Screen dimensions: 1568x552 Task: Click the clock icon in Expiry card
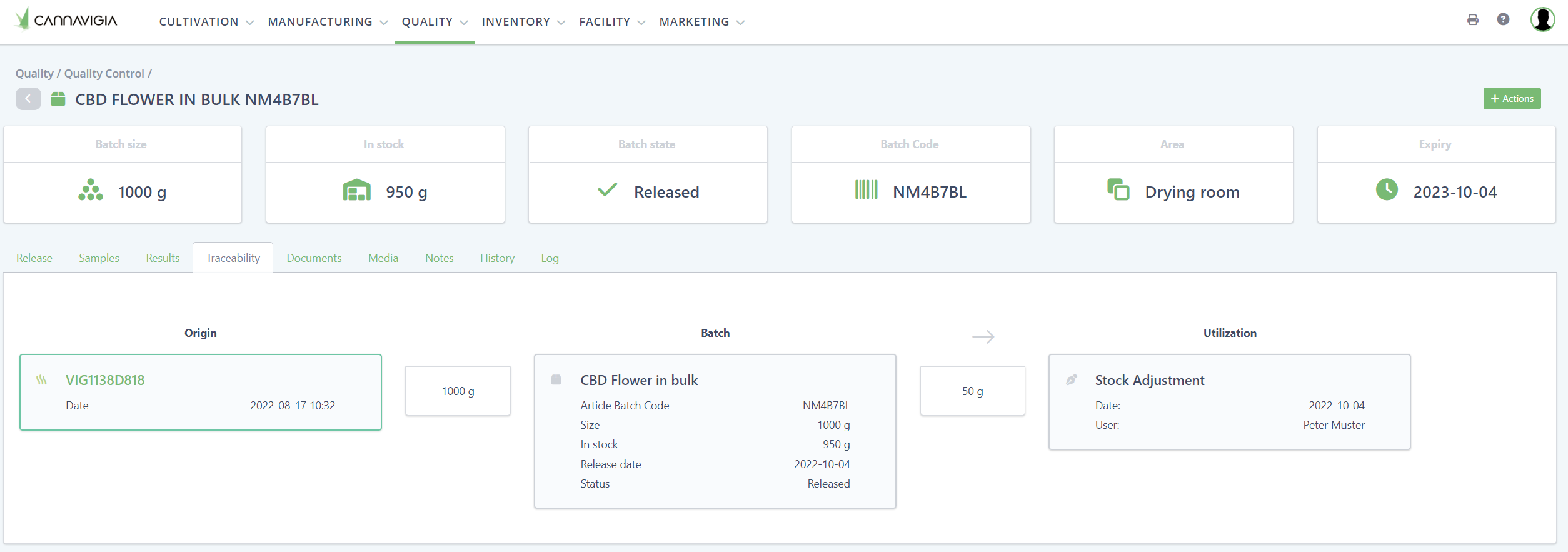(x=1386, y=190)
